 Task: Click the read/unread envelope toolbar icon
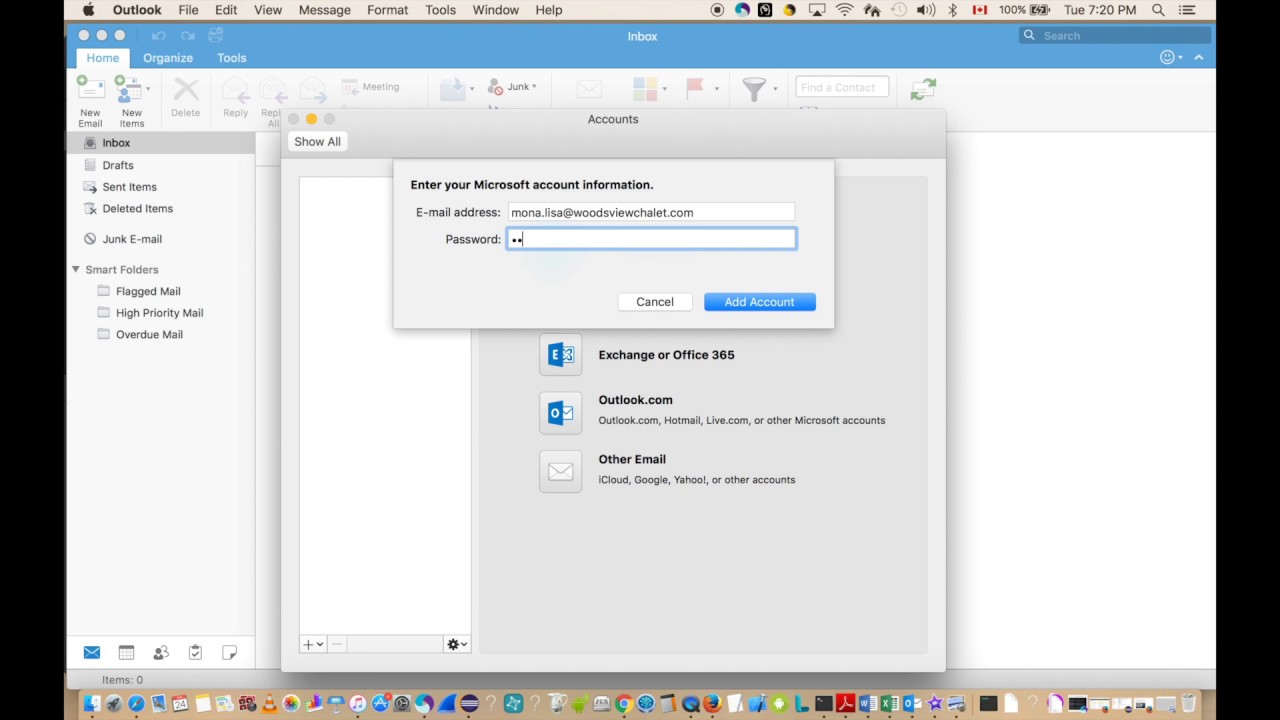(x=589, y=89)
